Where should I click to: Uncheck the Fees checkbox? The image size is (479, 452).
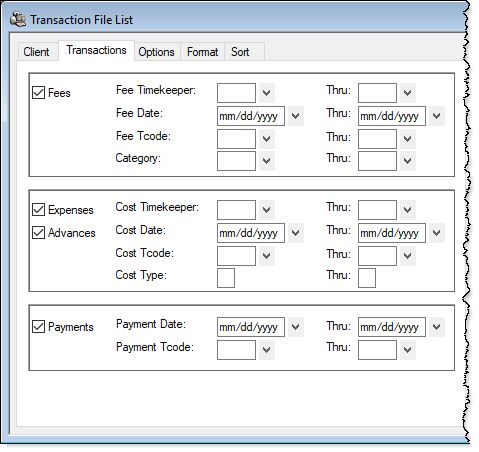[x=38, y=92]
